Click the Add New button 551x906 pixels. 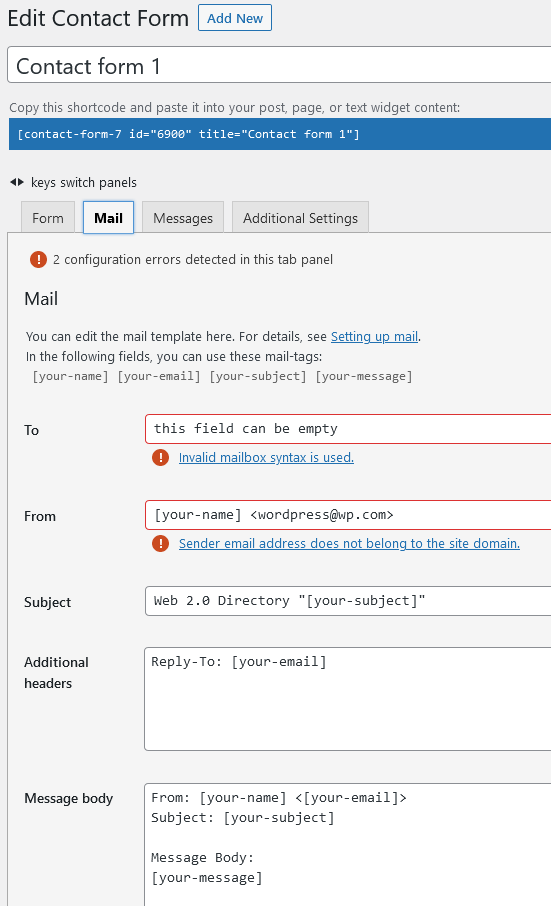pyautogui.click(x=235, y=18)
